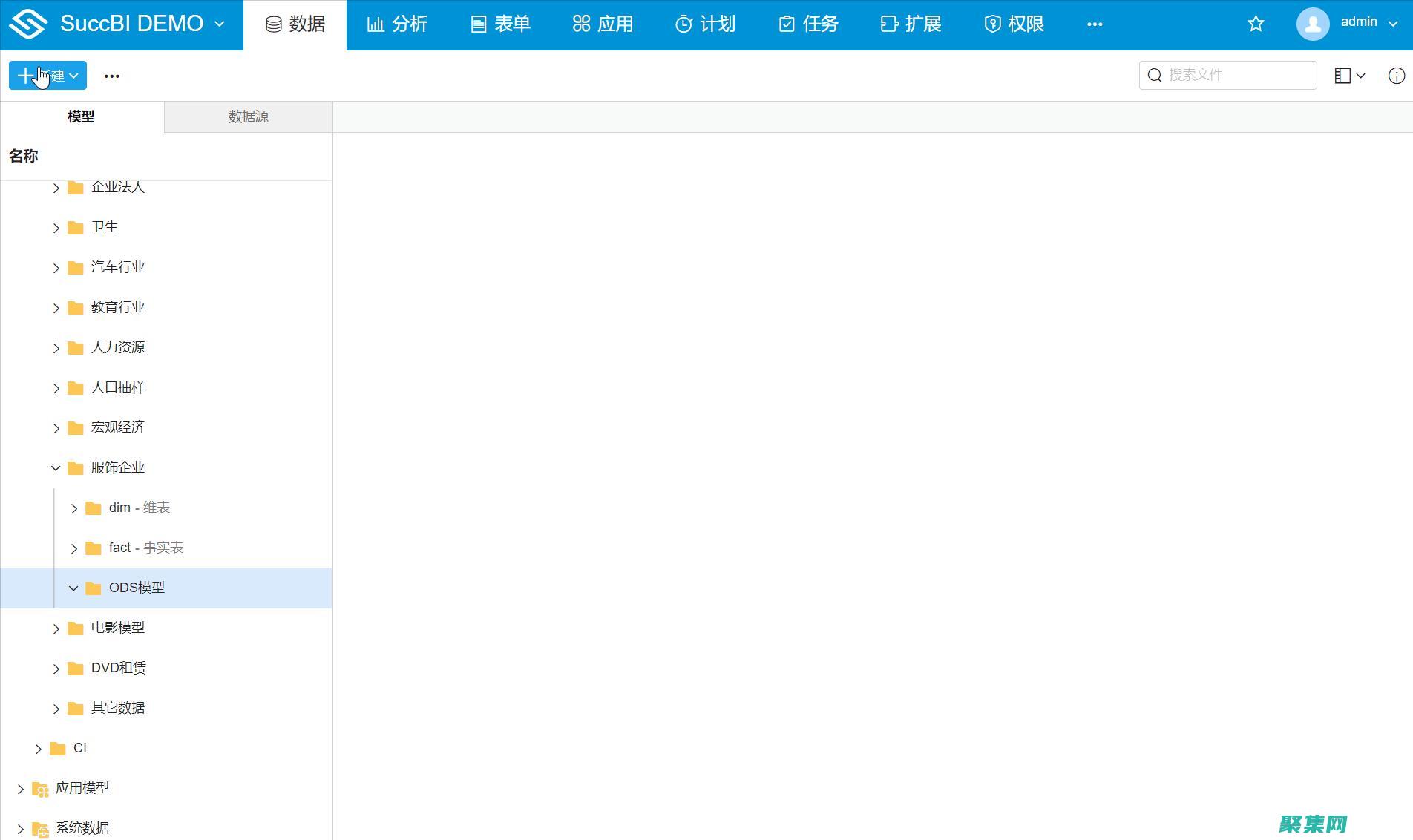The image size is (1413, 840).
Task: Switch to the 数据源 tab
Action: pos(248,117)
